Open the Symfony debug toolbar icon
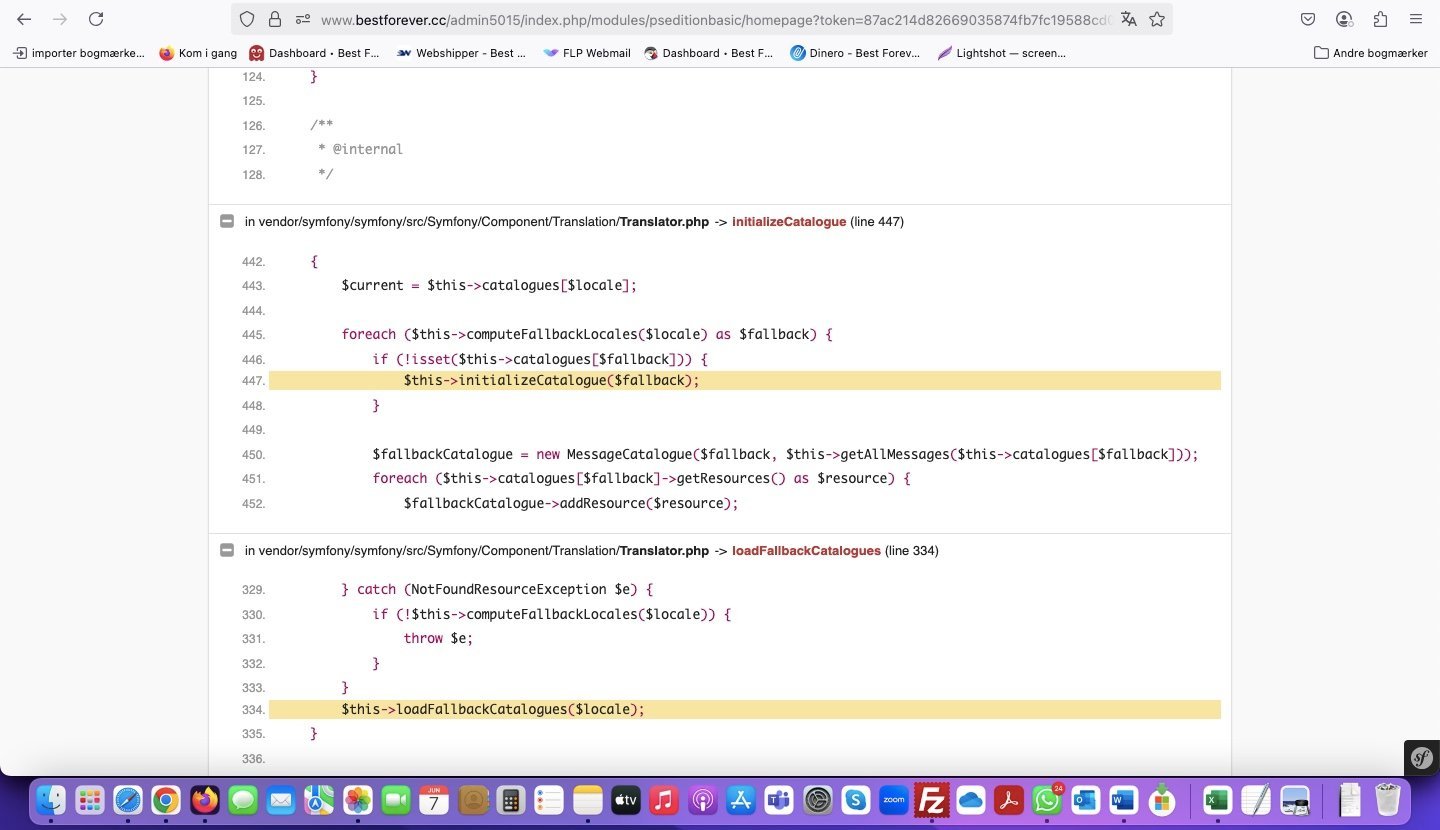The height and width of the screenshot is (830, 1440). (x=1422, y=758)
